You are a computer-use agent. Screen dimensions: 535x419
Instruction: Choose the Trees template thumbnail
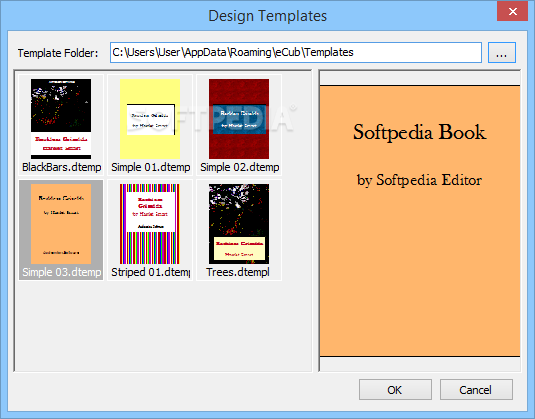[239, 224]
